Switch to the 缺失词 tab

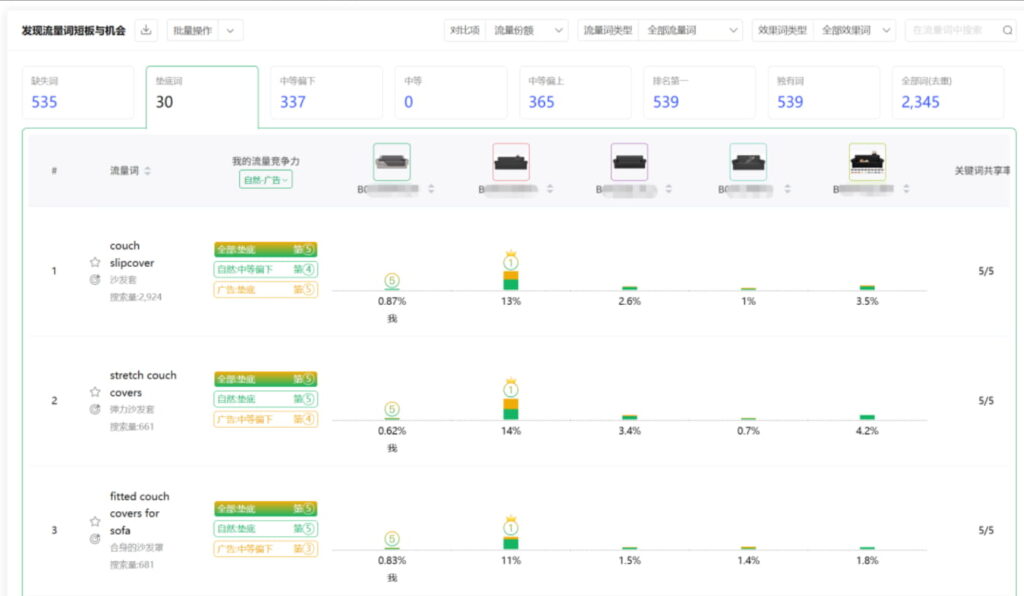(x=76, y=91)
